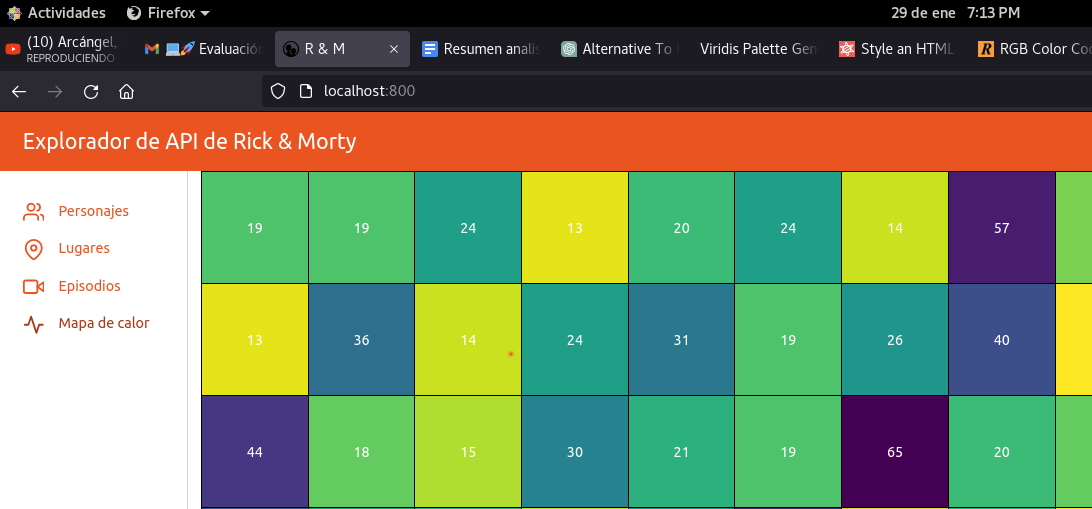The image size is (1092, 509).
Task: Open the Actividades overview
Action: click(x=56, y=13)
